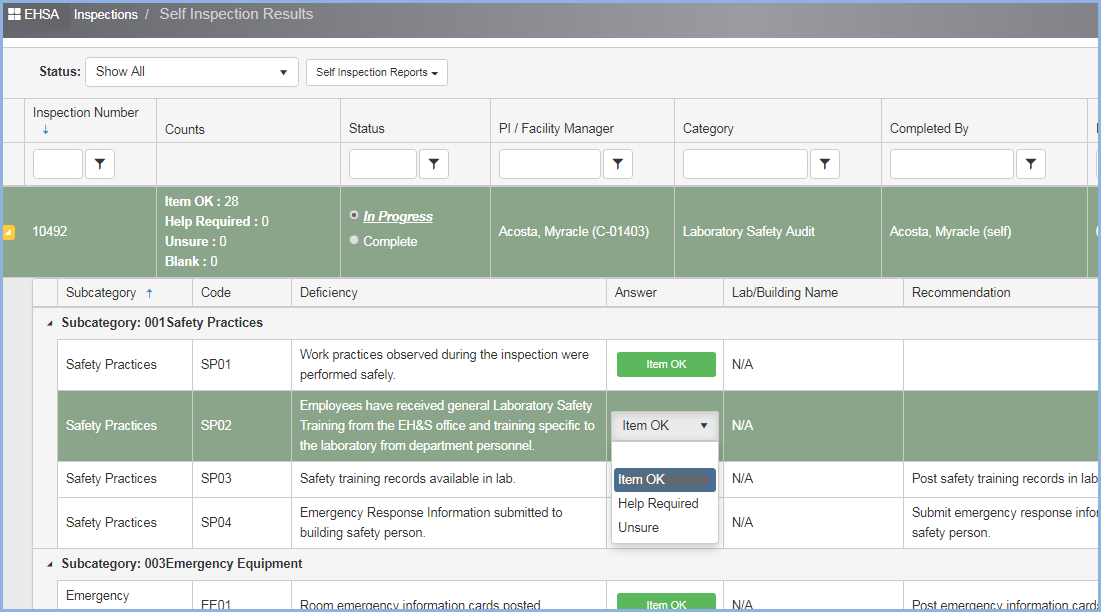Focus the Category filter input field
Screen dimensions: 1101x612
pos(745,164)
